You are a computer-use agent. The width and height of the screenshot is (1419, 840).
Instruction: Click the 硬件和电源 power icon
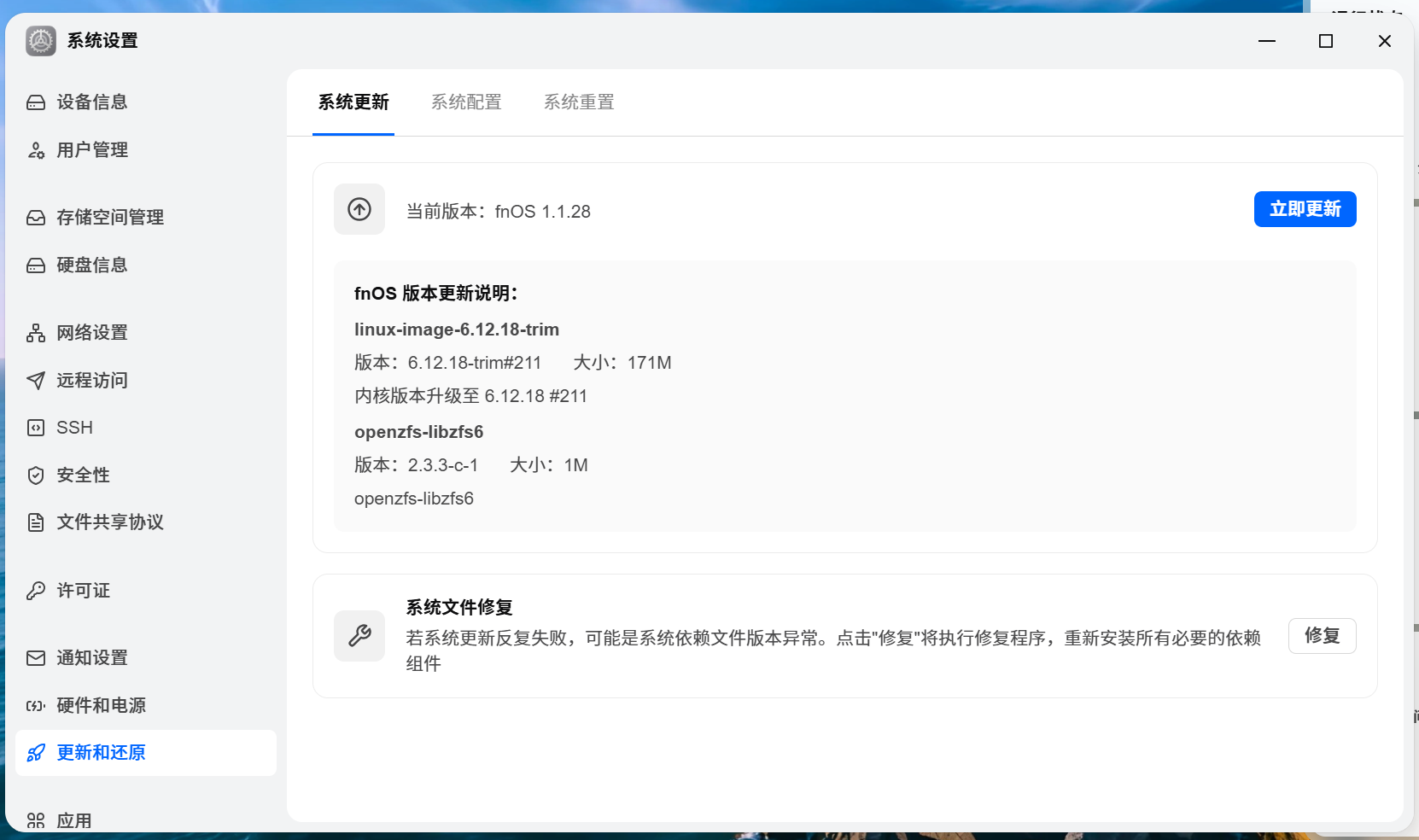36,706
